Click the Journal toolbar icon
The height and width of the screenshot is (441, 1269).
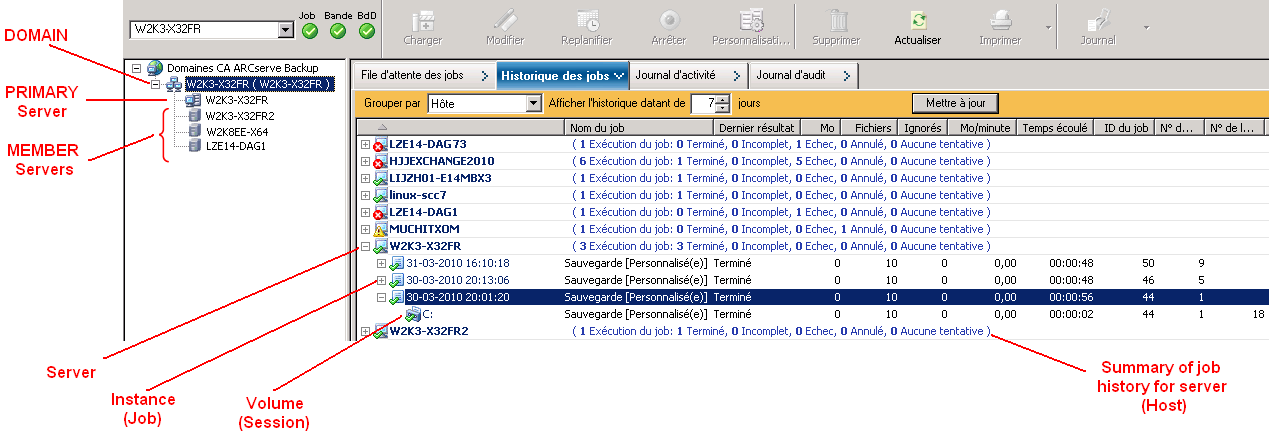click(1098, 19)
